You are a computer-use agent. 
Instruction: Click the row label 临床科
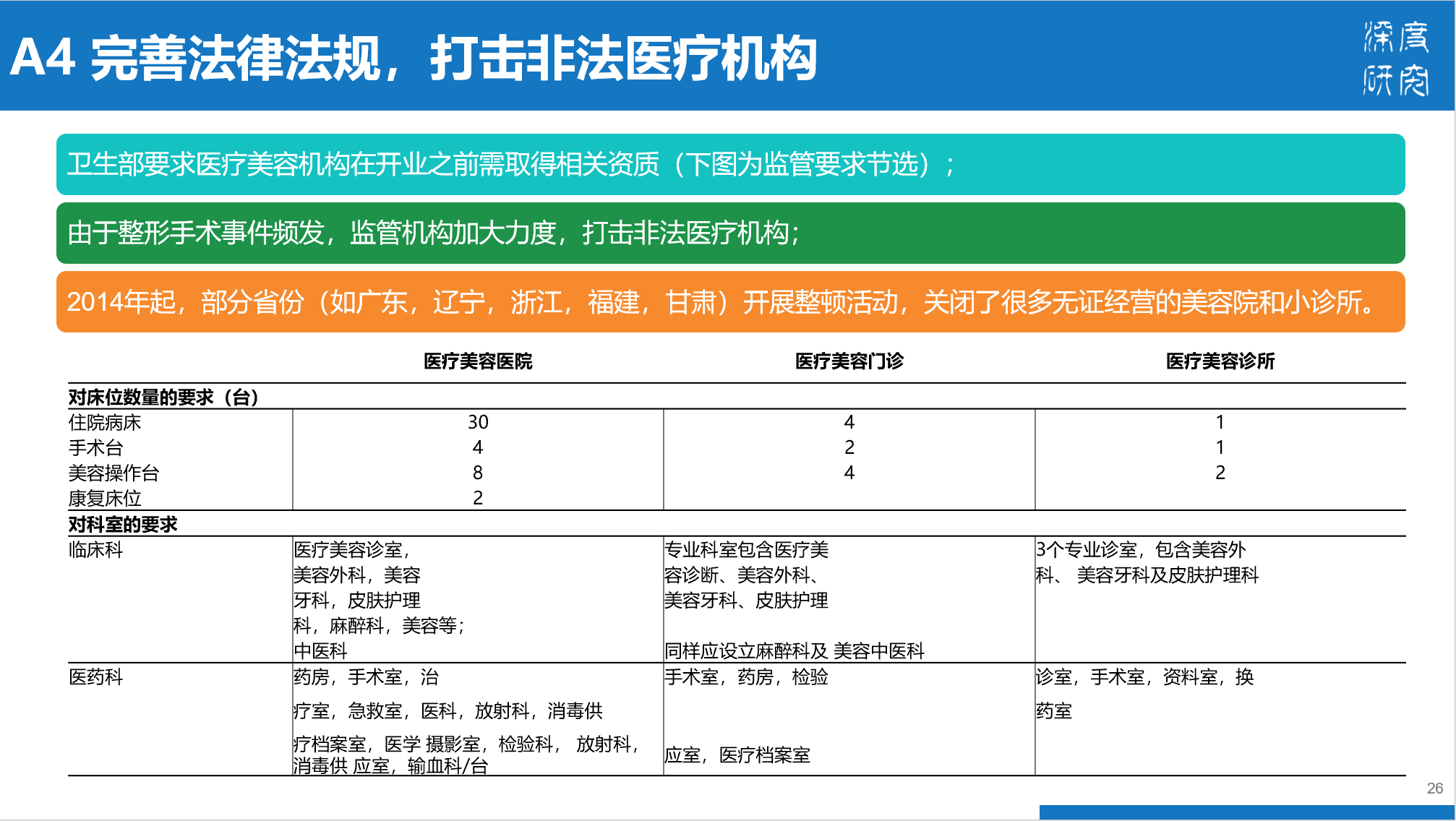[x=95, y=549]
